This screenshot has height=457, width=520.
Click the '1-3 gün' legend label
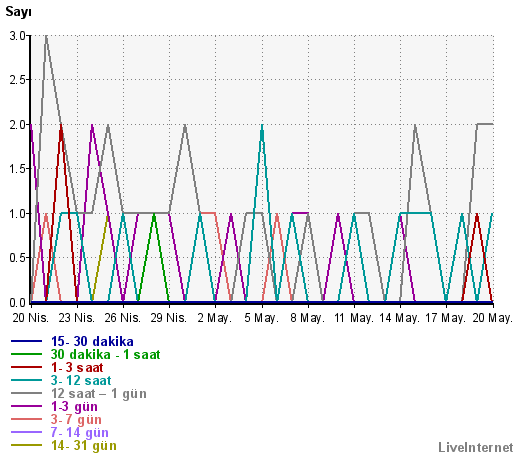coord(74,407)
